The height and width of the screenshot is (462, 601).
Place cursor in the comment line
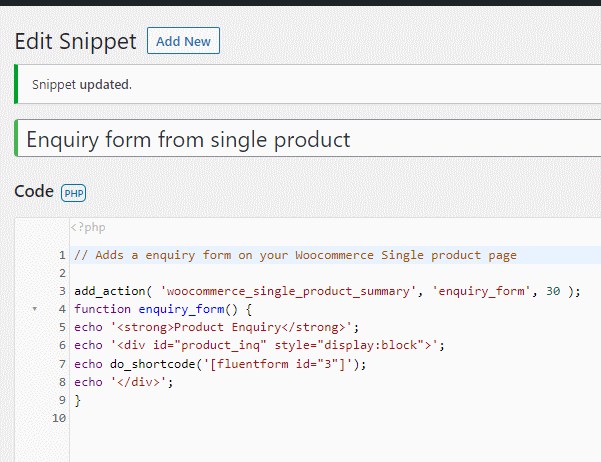(x=295, y=255)
